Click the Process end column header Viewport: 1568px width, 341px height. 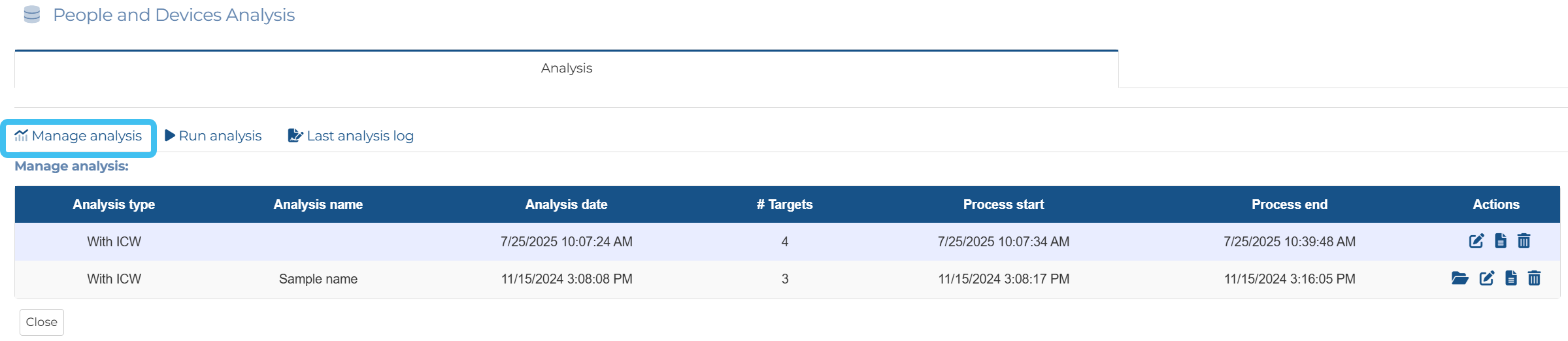coord(1289,204)
